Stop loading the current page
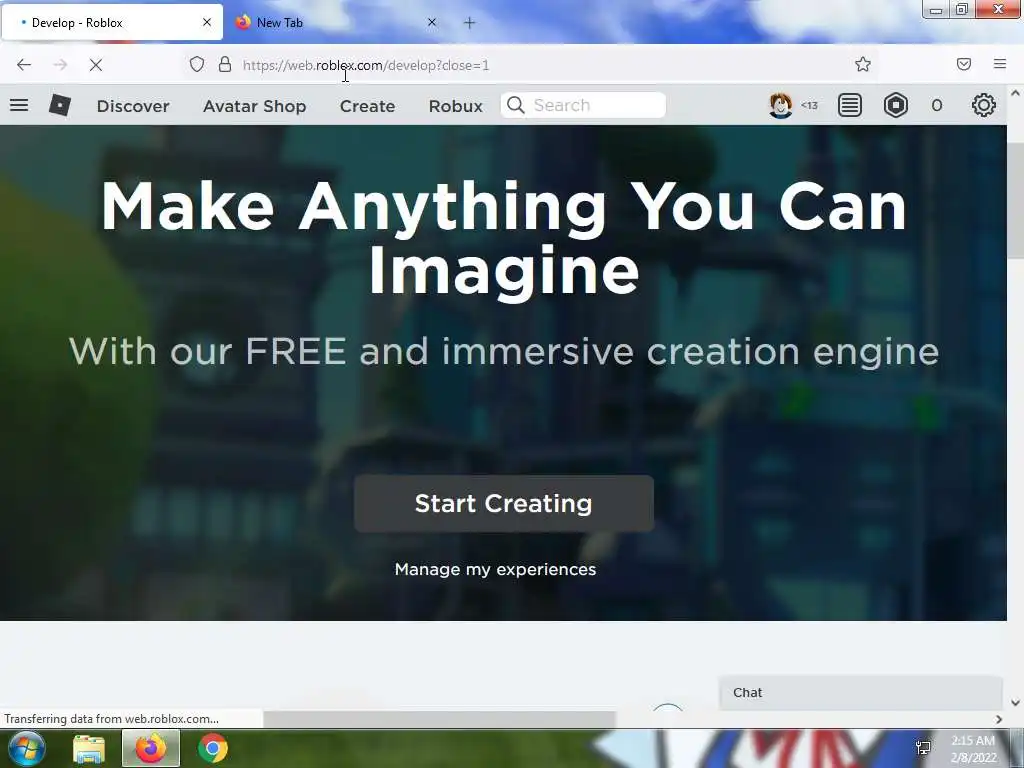1024x768 pixels. [x=95, y=65]
